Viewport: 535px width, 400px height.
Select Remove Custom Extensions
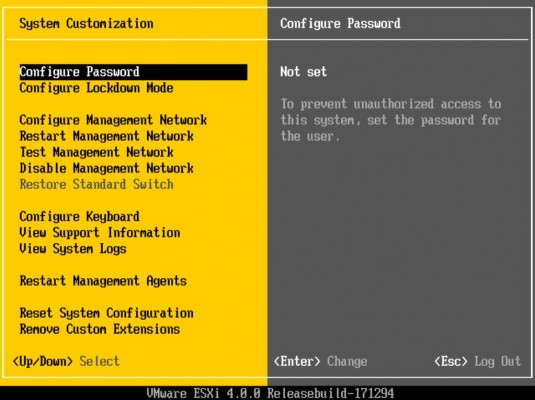(x=100, y=329)
